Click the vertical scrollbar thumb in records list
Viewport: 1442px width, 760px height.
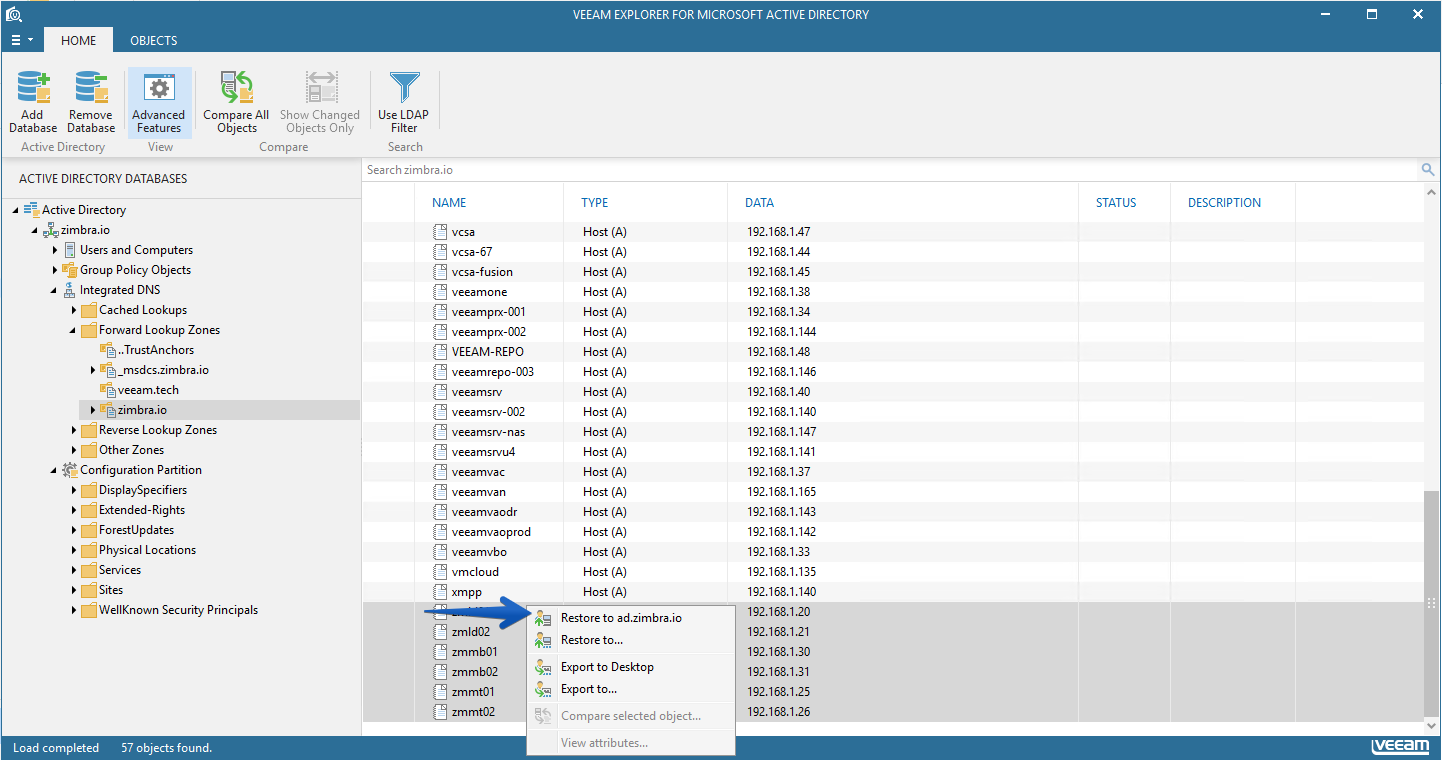click(1432, 603)
